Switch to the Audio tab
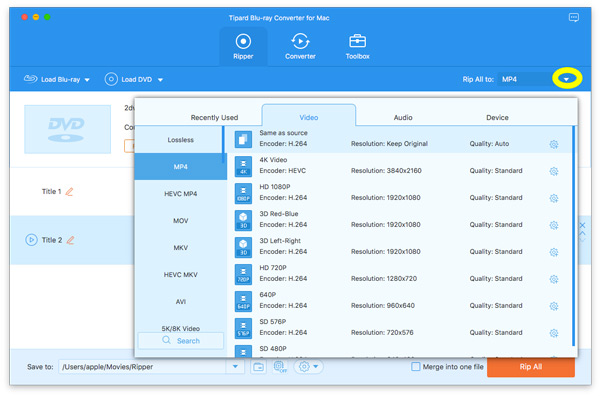Viewport: 600px width, 396px height. 403,117
